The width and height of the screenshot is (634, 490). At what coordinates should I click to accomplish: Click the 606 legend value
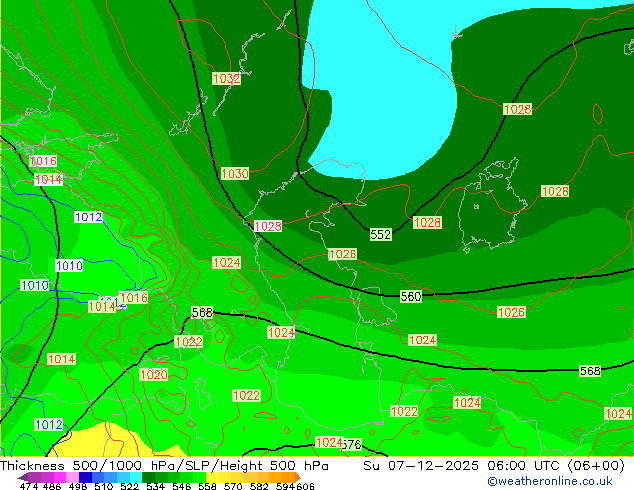coord(305,486)
